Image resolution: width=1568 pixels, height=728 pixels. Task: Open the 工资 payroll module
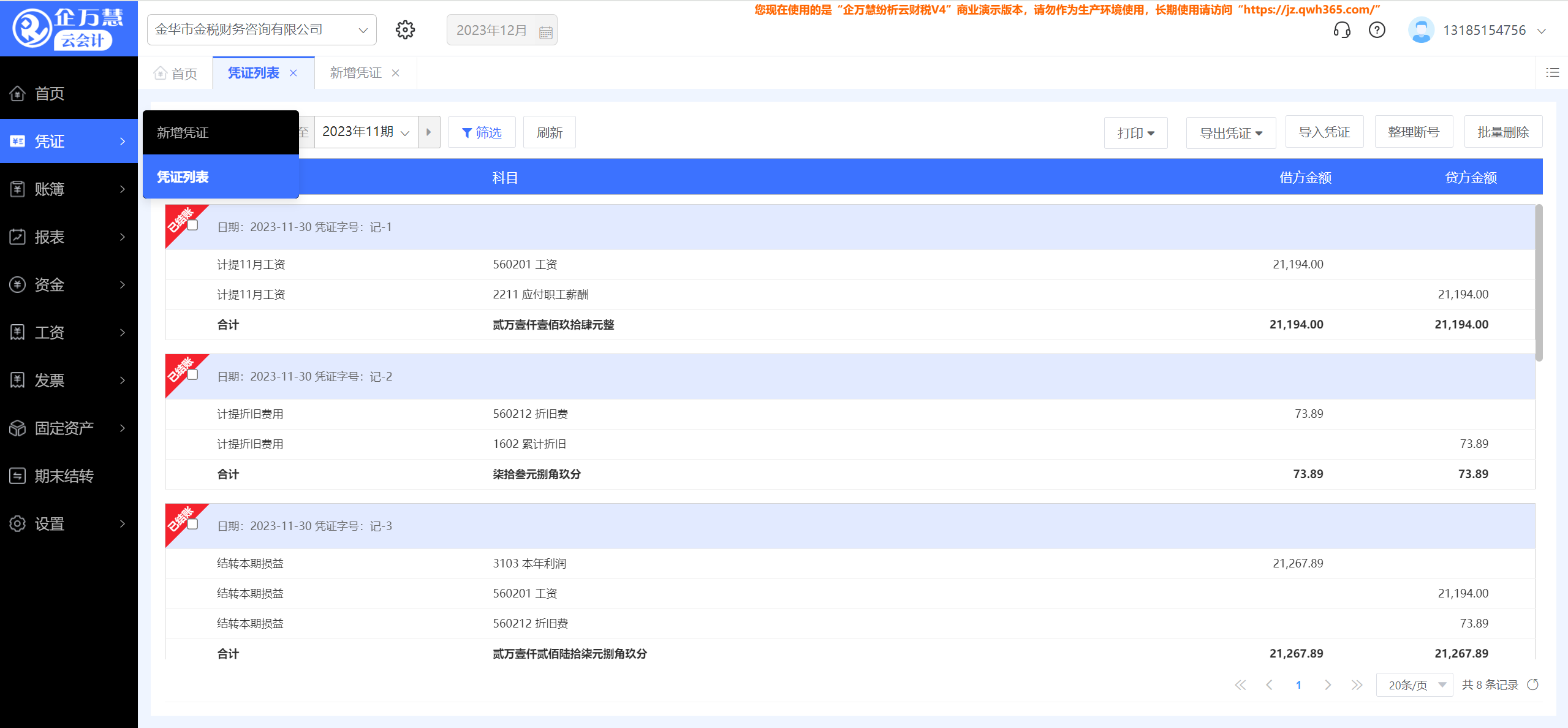click(x=49, y=332)
